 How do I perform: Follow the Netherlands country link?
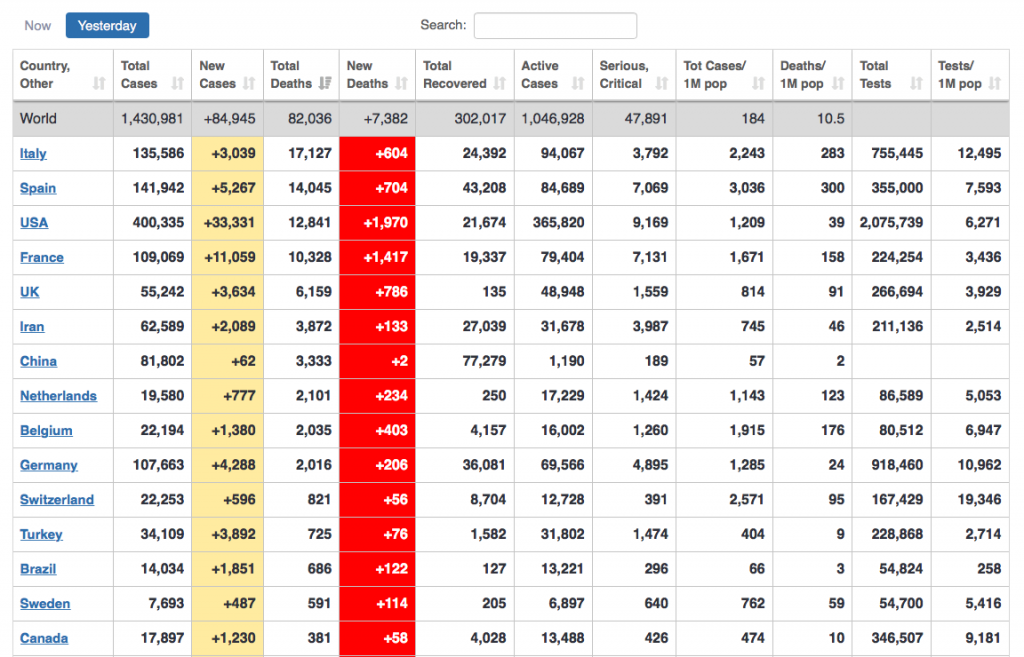[x=58, y=396]
